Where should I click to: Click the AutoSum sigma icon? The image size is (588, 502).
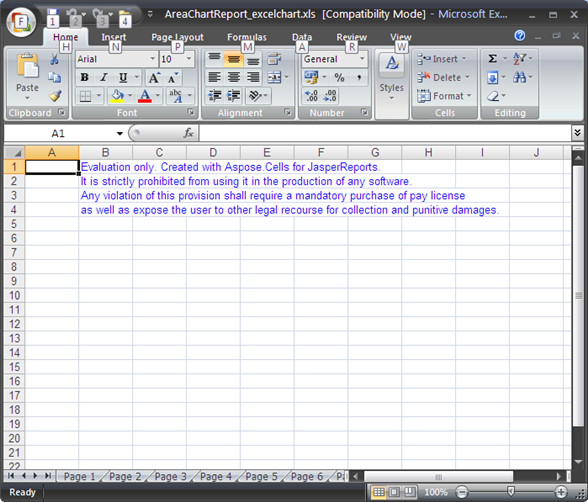pos(492,58)
